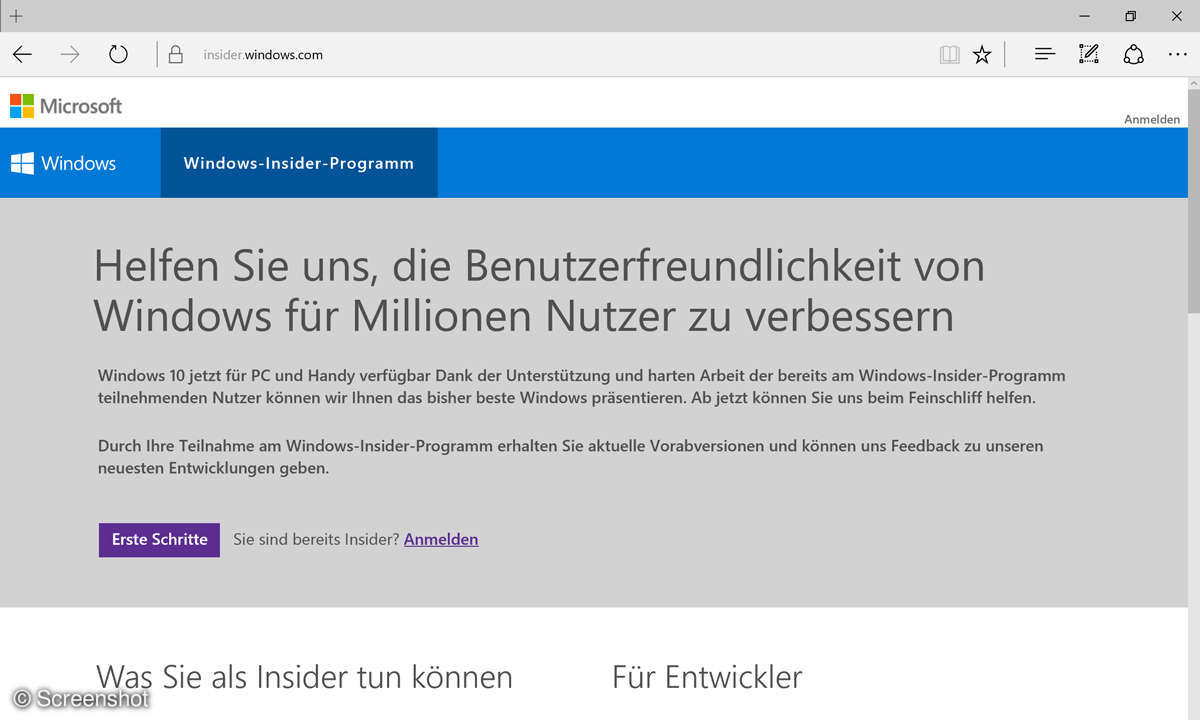
Task: Click paragraph starting 'Durch Ihre Teilnahme'
Action: coord(571,456)
